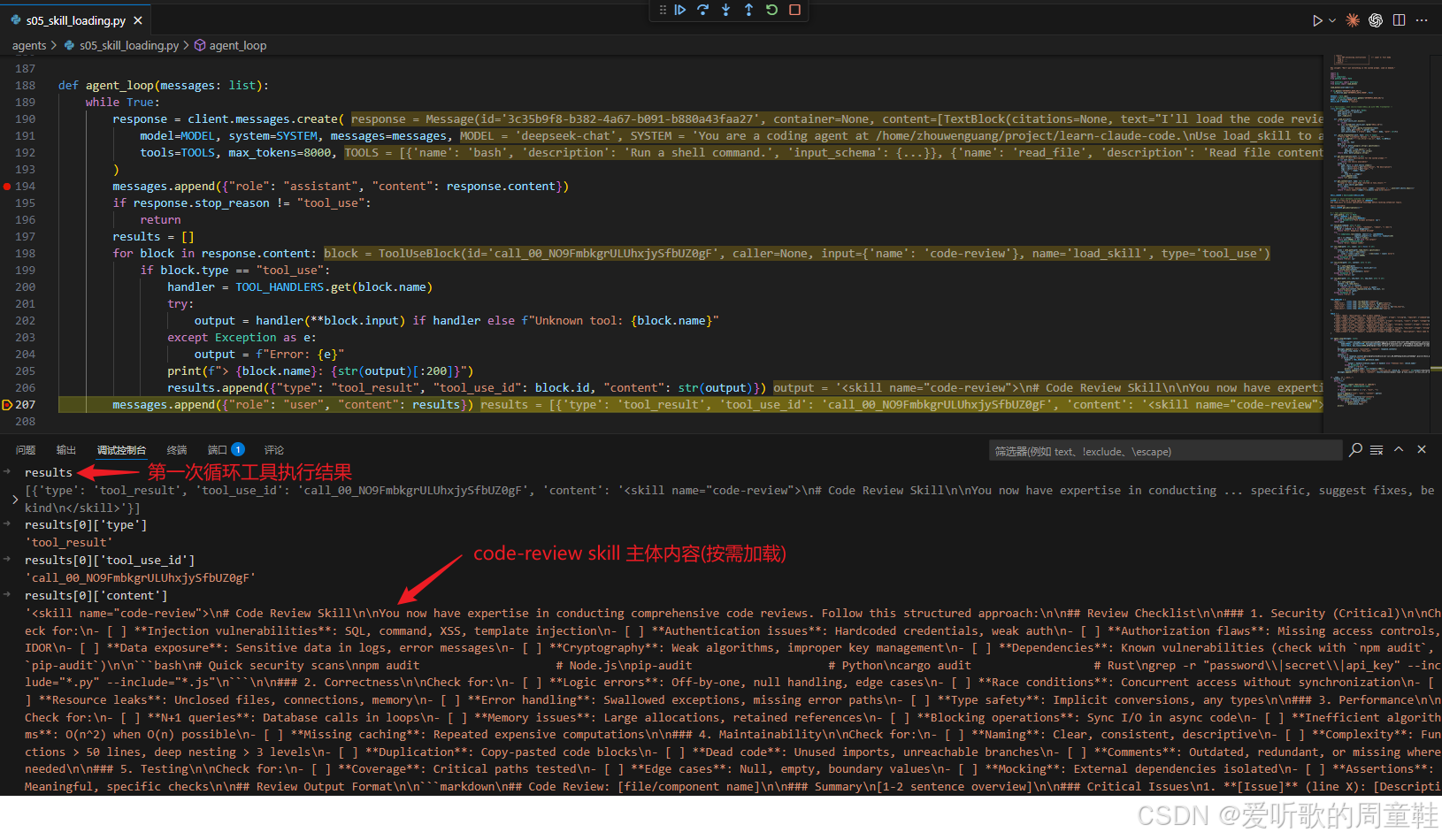
Task: Split the editor to the right
Action: (1399, 20)
